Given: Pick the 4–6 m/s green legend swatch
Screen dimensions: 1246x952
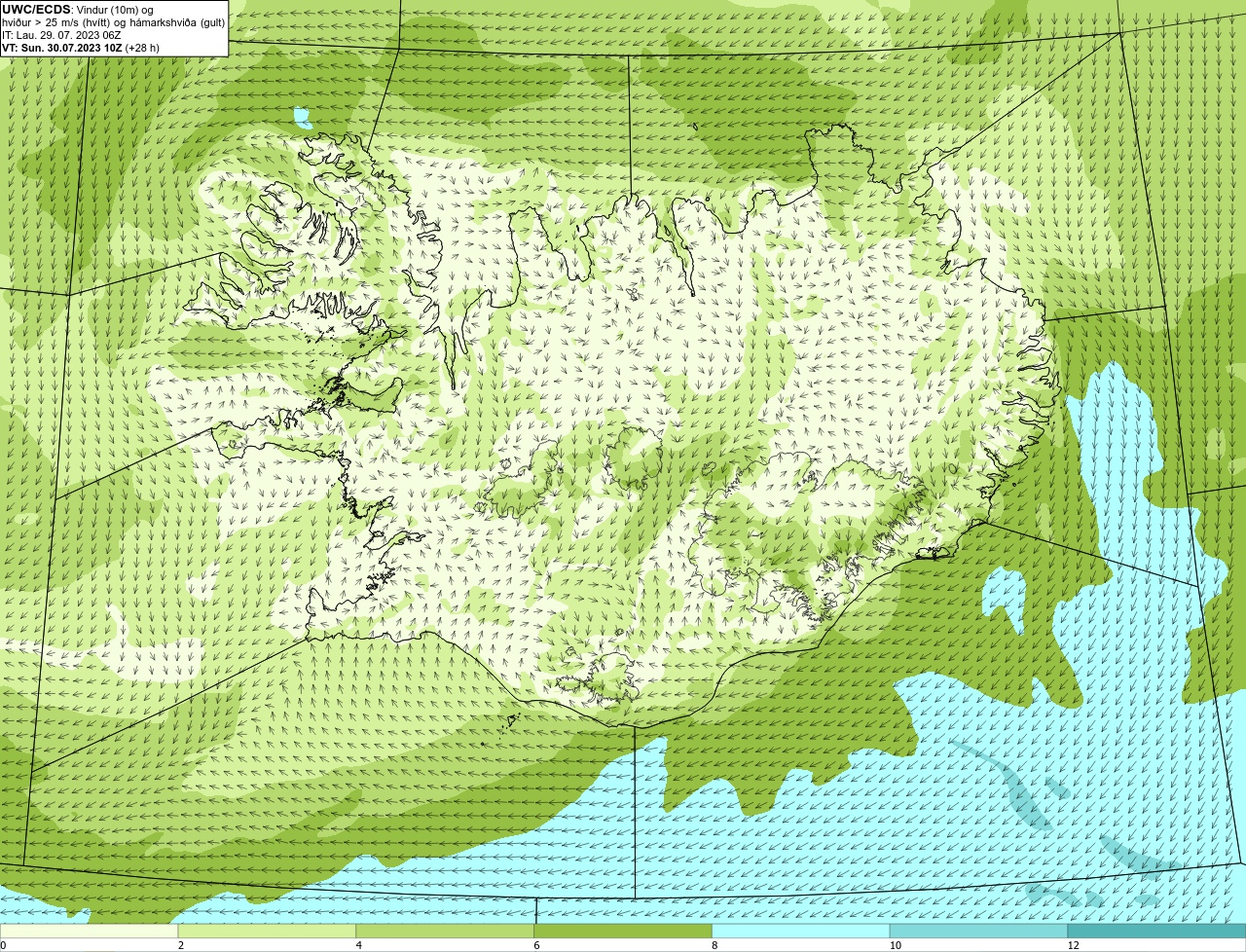Looking at the screenshot, I should (x=445, y=931).
